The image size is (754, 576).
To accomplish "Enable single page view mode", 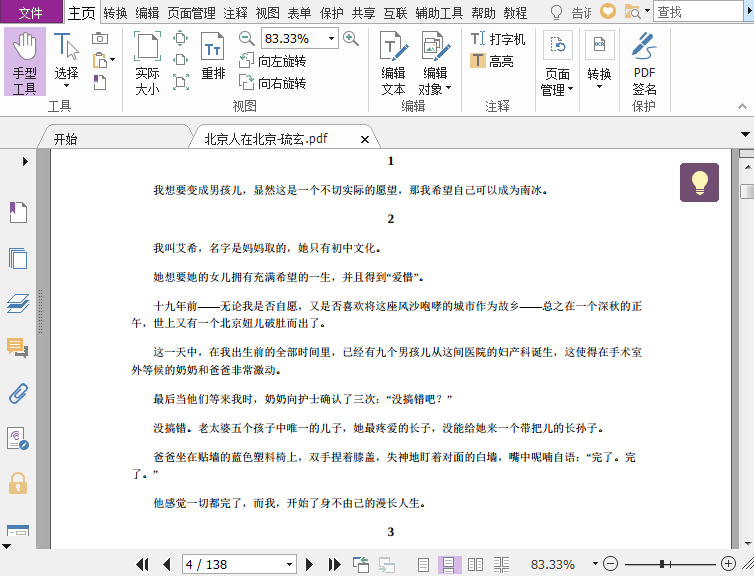I will pyautogui.click(x=423, y=564).
